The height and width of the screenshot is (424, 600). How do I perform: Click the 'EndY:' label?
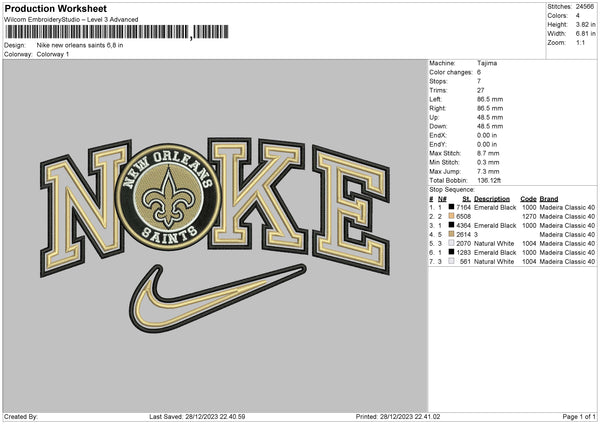(438, 144)
